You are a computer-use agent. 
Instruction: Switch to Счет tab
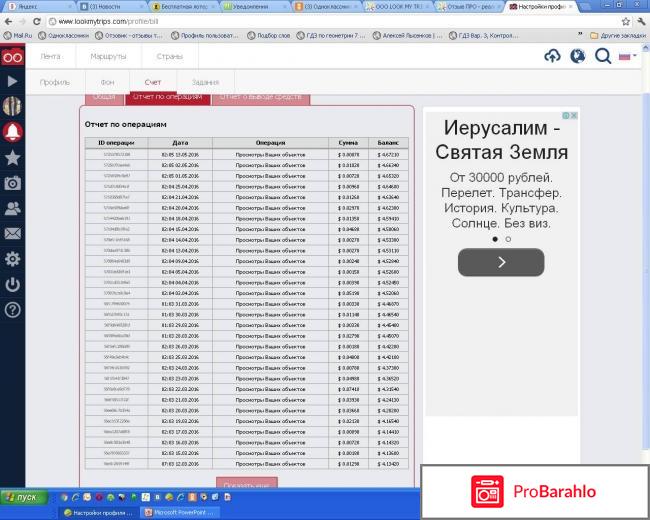coord(153,82)
